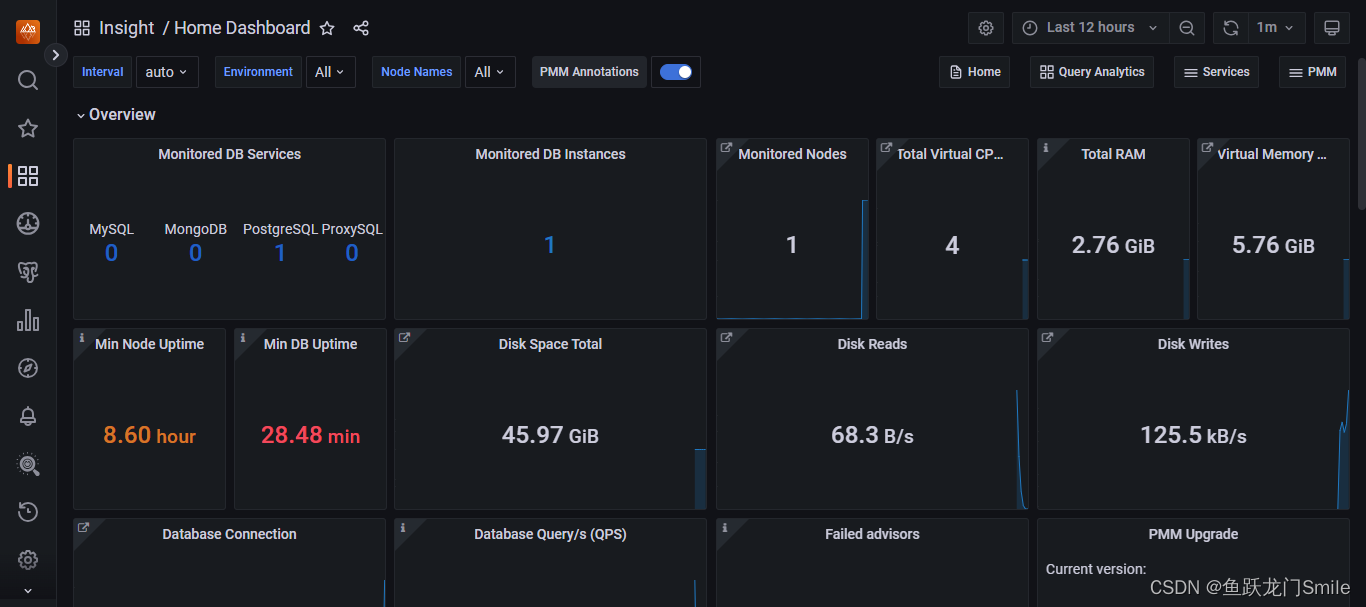Open the Alerting bell icon
Viewport: 1366px width, 607px height.
click(x=28, y=416)
